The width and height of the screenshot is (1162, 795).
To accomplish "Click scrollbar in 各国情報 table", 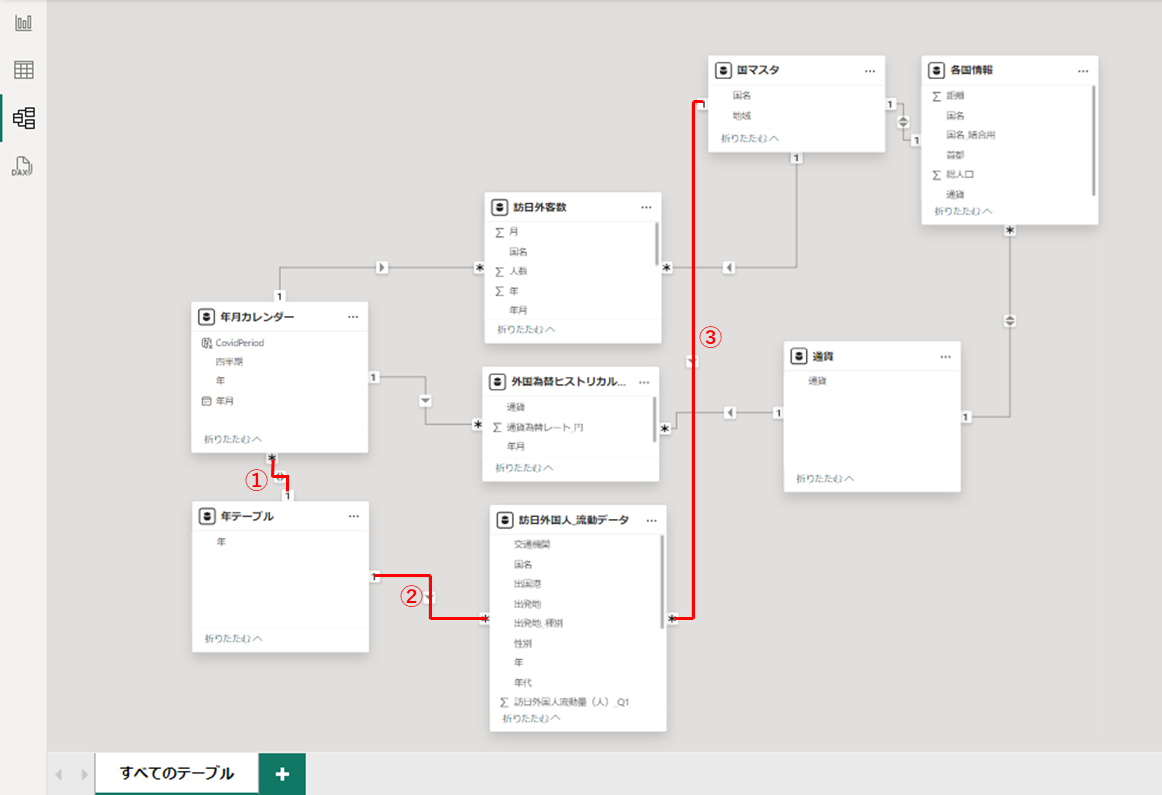I will (1094, 141).
